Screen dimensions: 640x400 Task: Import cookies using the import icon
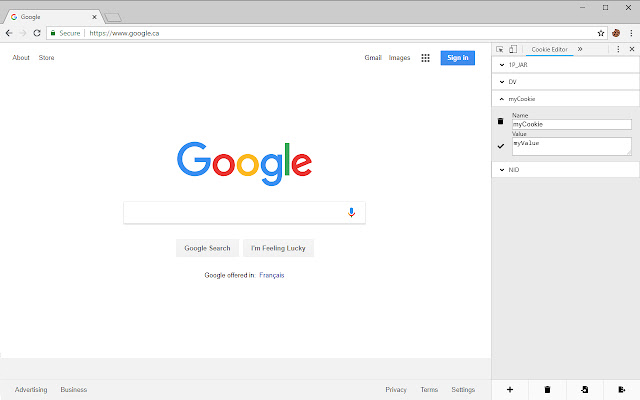(584, 389)
